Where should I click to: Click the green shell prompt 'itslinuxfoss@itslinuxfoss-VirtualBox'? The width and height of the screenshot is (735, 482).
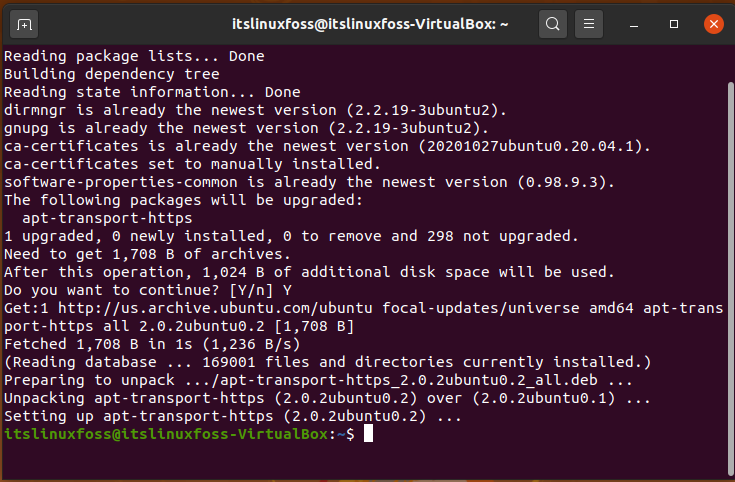(166, 434)
